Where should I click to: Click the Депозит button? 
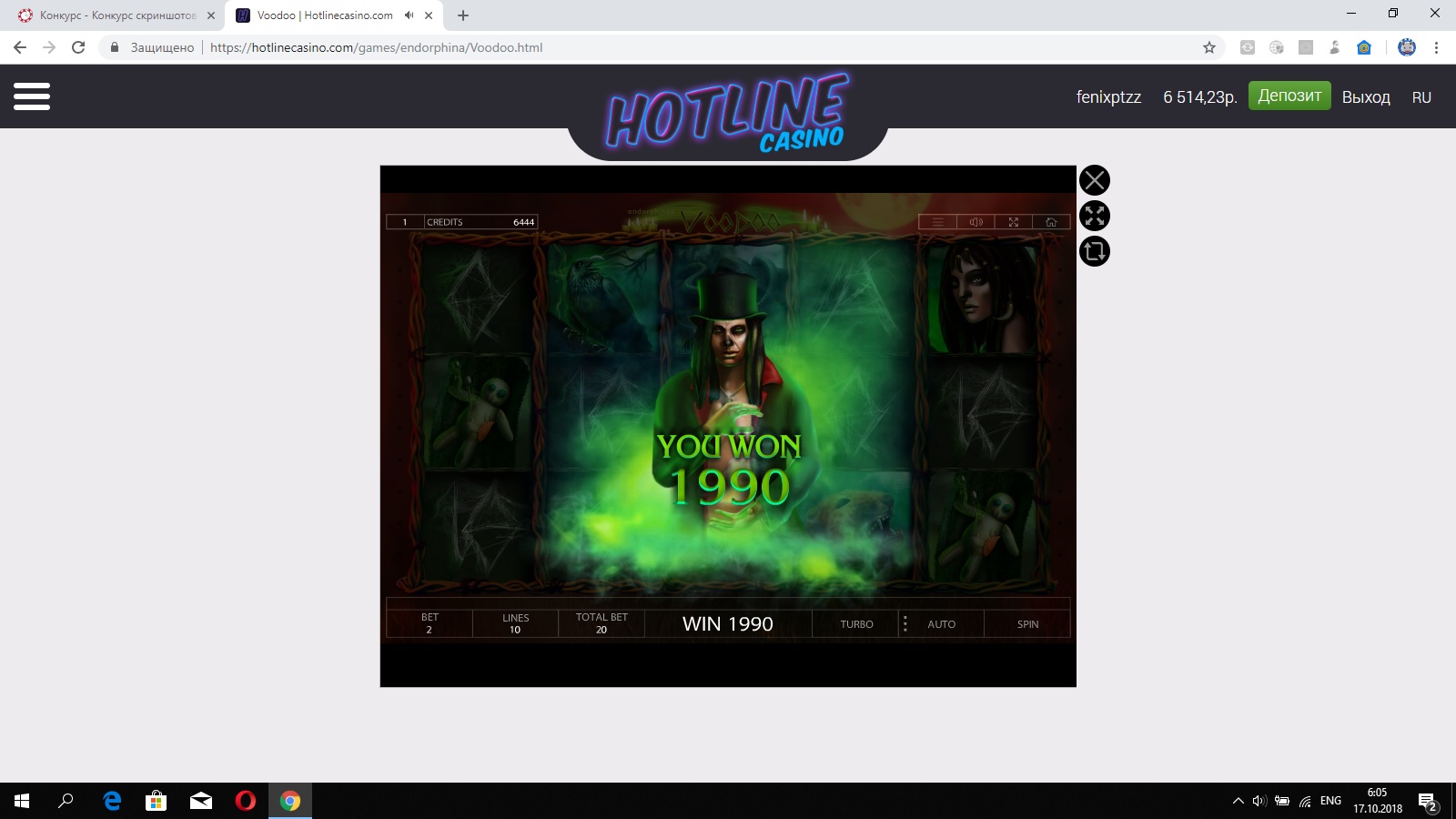click(x=1289, y=96)
